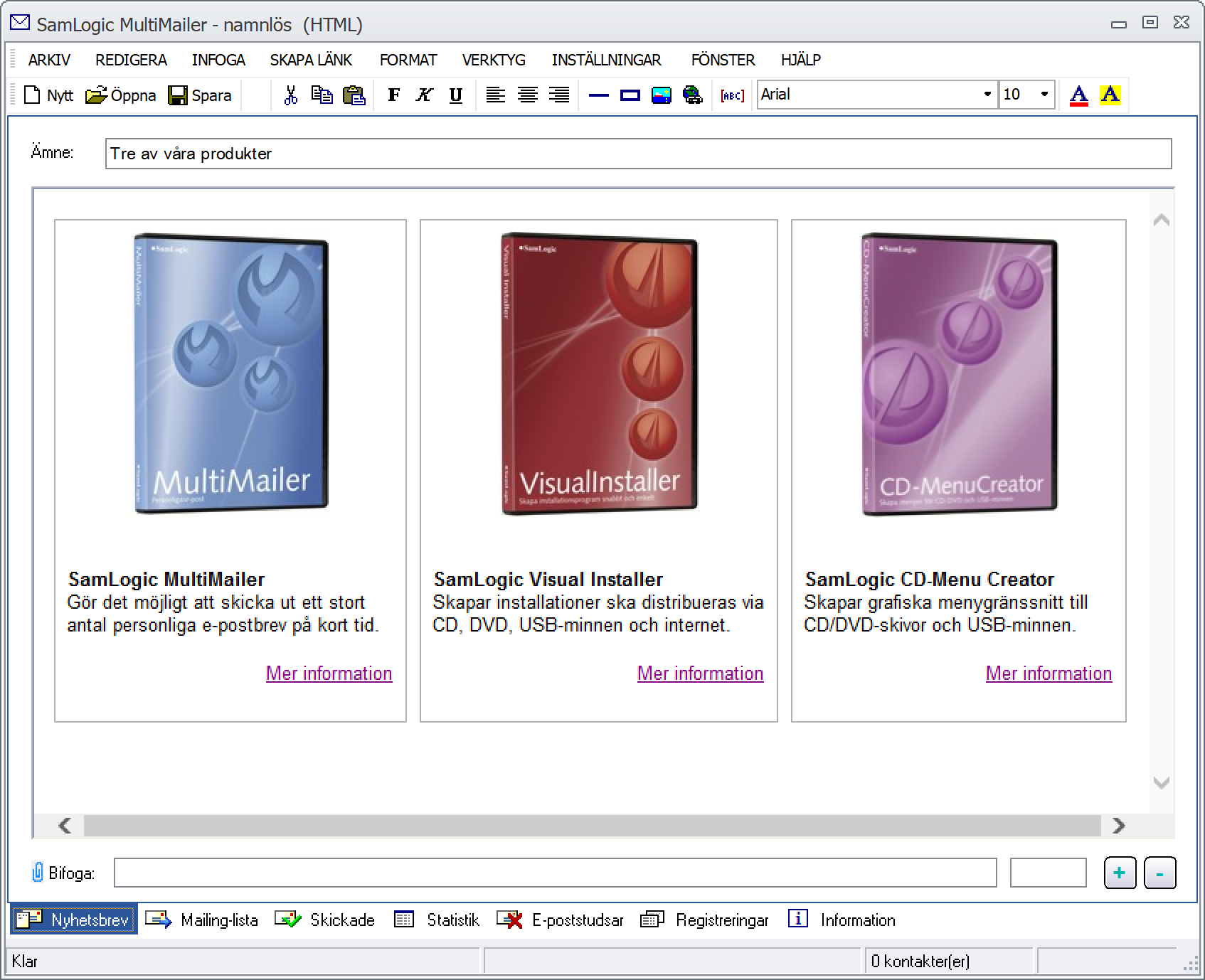Select the CD-MenuCreator box image
The width and height of the screenshot is (1205, 980).
959,373
